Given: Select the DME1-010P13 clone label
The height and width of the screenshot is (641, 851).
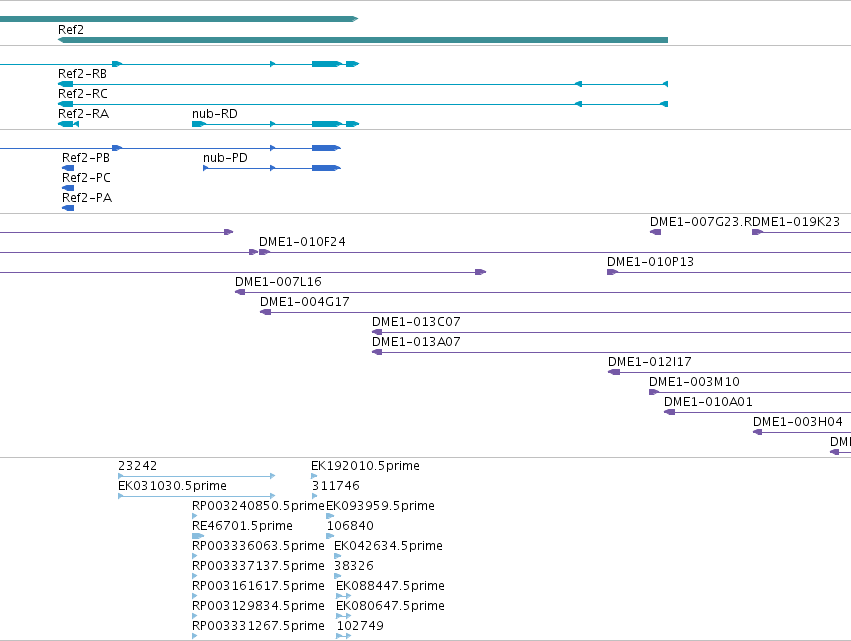Looking at the screenshot, I should tap(651, 262).
